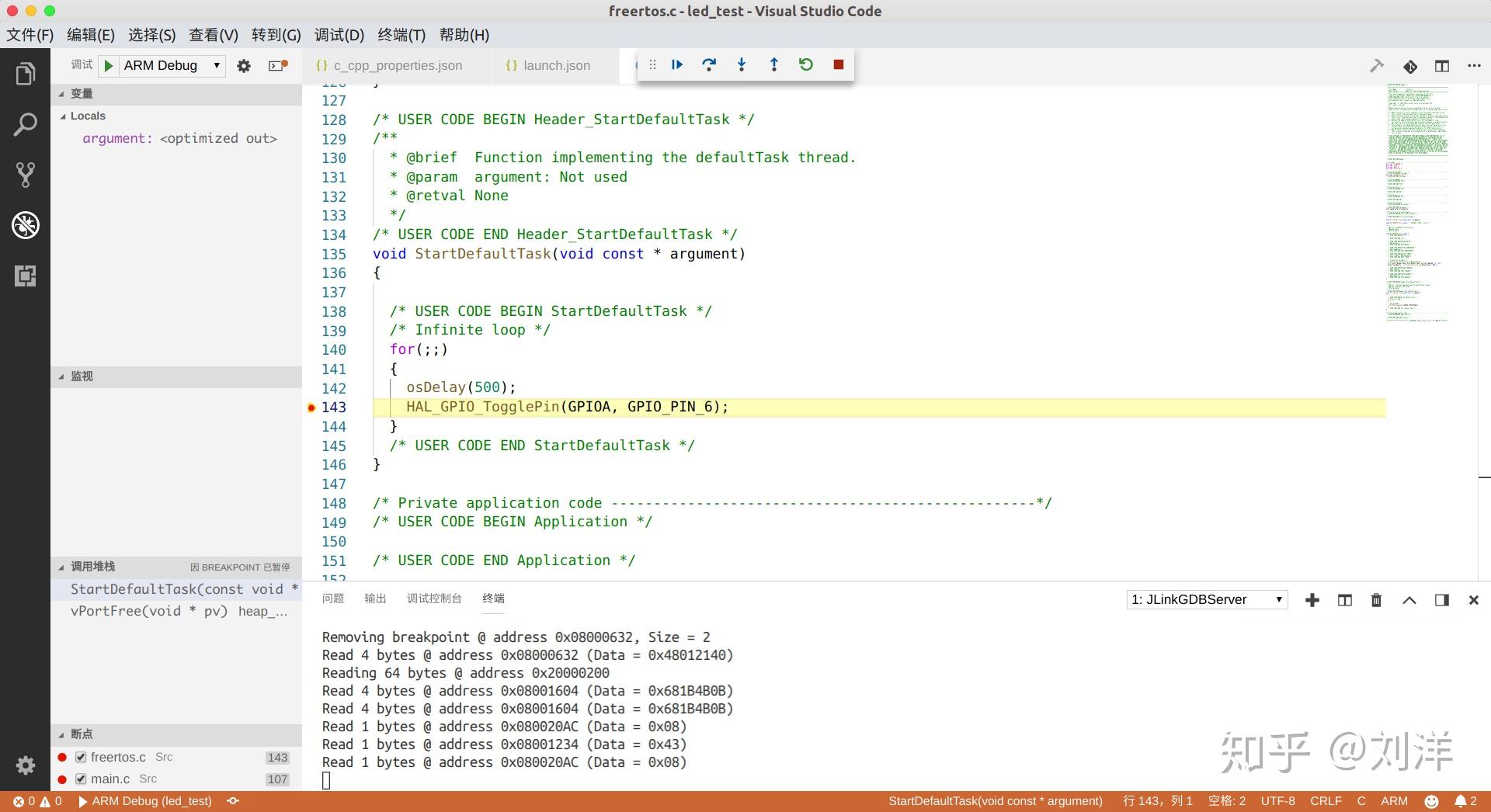This screenshot has width=1491, height=812.
Task: Select StartDefaultTask frame in call stack
Action: pyautogui.click(x=176, y=590)
